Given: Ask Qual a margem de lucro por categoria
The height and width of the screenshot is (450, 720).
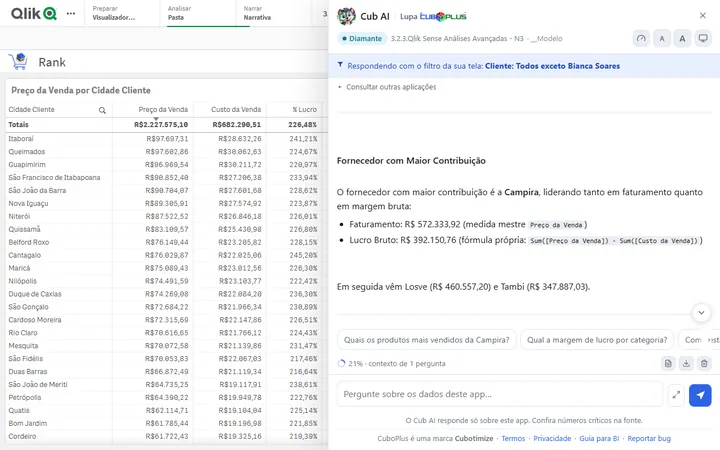Looking at the screenshot, I should (597, 340).
